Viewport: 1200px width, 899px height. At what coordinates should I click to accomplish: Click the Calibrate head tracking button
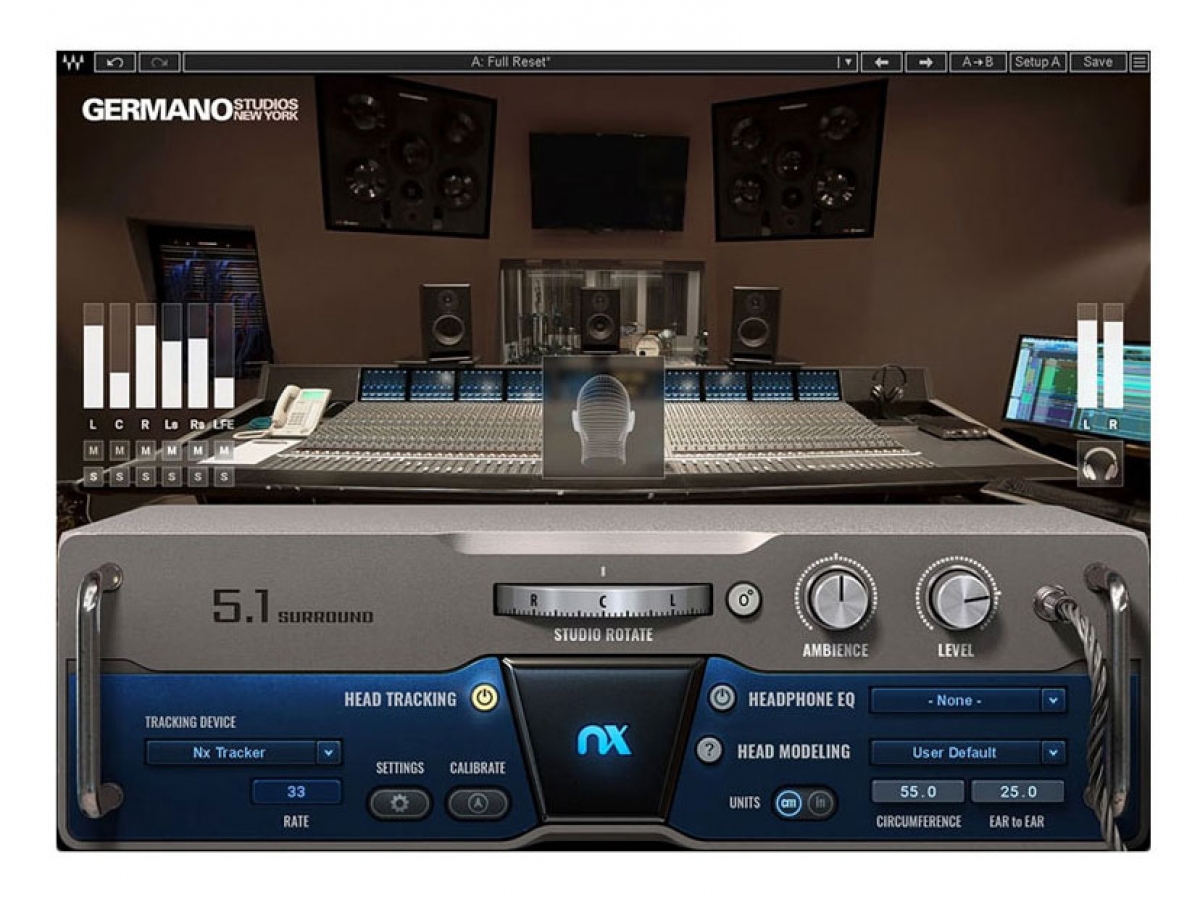coord(477,803)
